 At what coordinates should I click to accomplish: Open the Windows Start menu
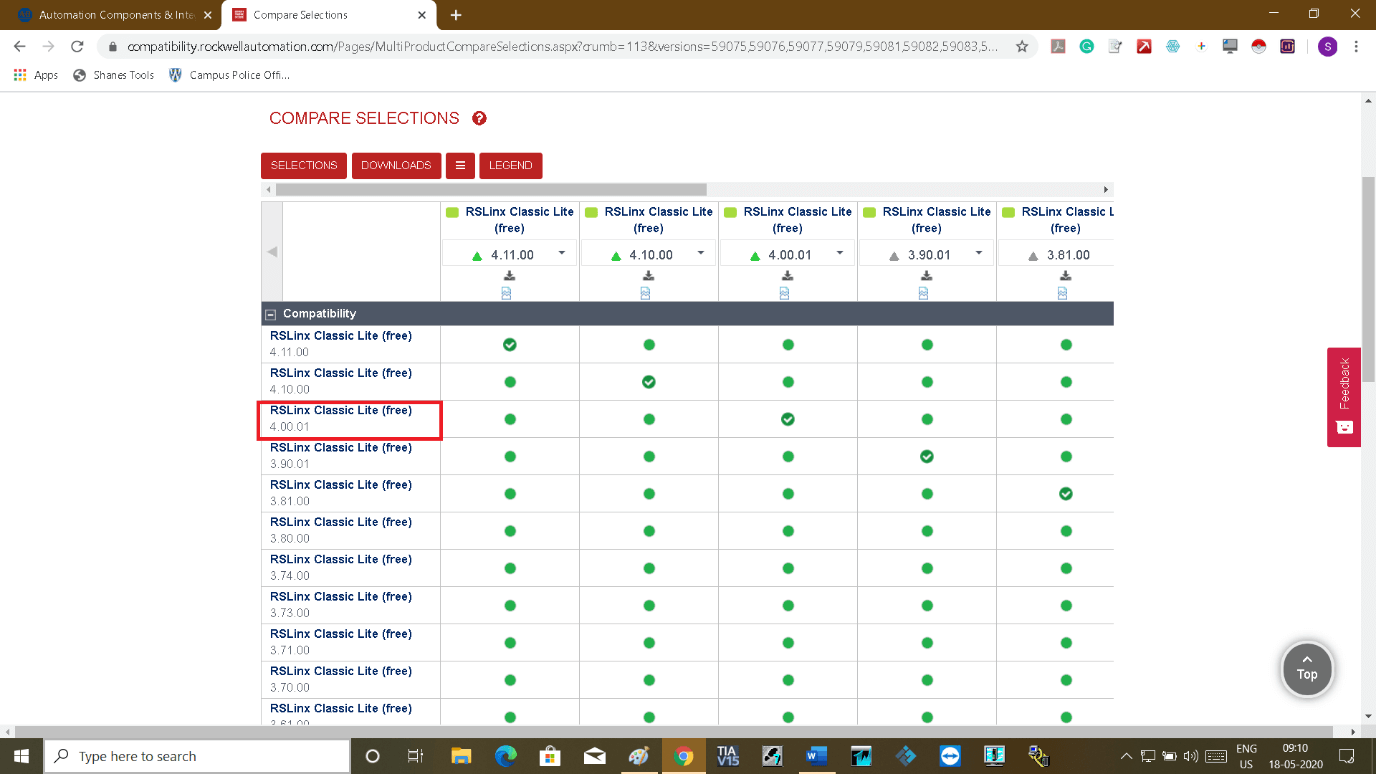tap(22, 756)
